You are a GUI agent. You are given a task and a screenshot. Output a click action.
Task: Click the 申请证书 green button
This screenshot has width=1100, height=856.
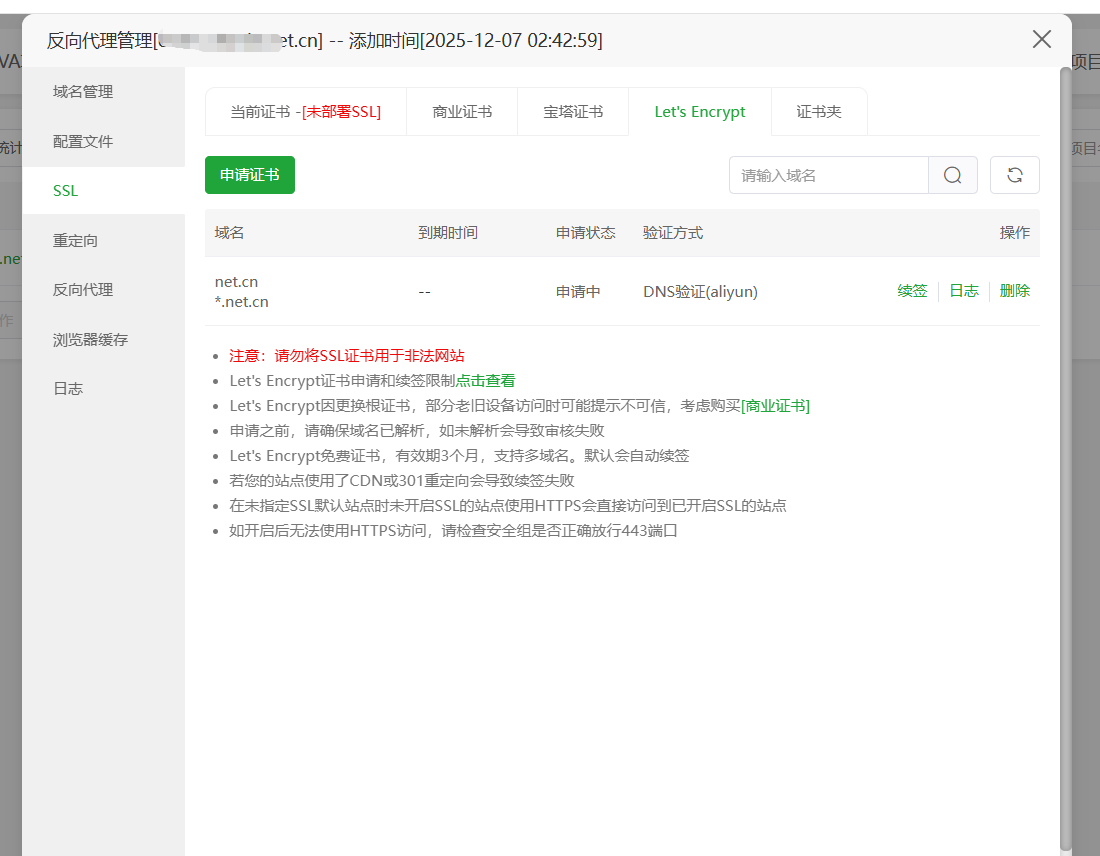(x=250, y=175)
